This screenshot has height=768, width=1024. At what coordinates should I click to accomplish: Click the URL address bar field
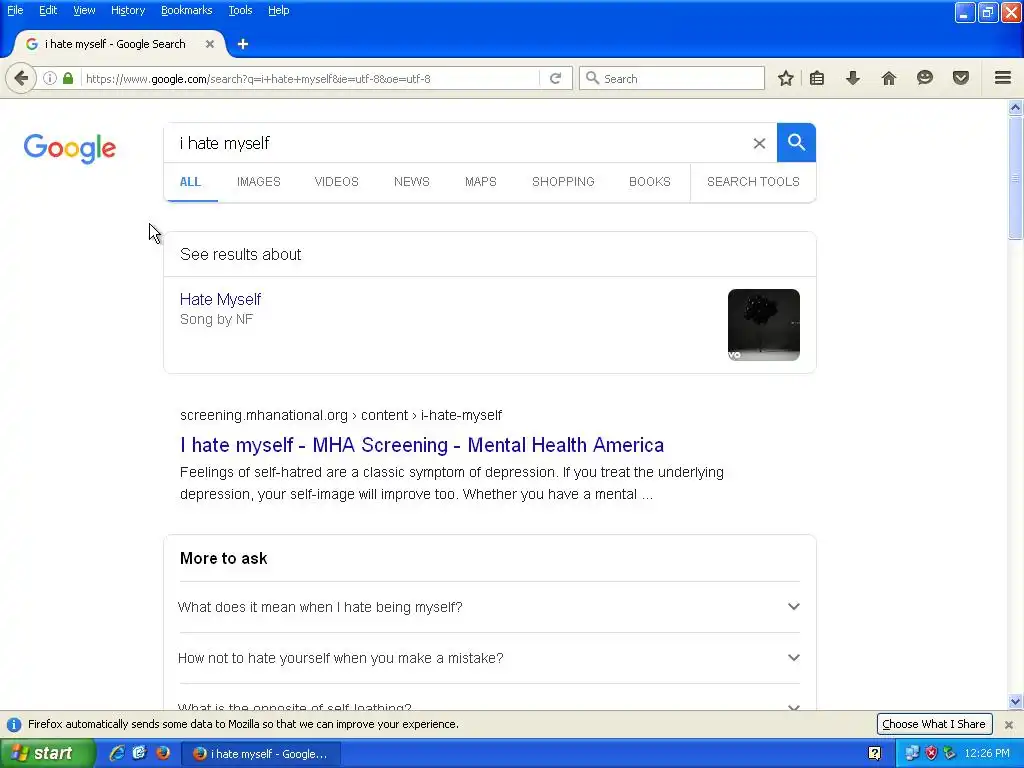click(311, 78)
